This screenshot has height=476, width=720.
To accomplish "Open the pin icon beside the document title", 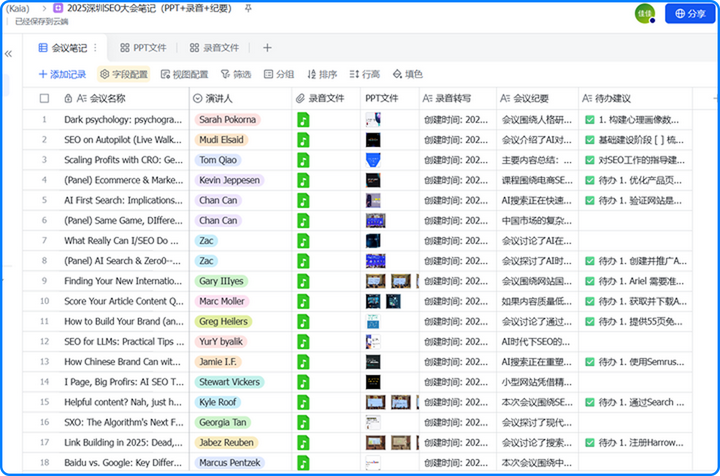I will click(248, 8).
